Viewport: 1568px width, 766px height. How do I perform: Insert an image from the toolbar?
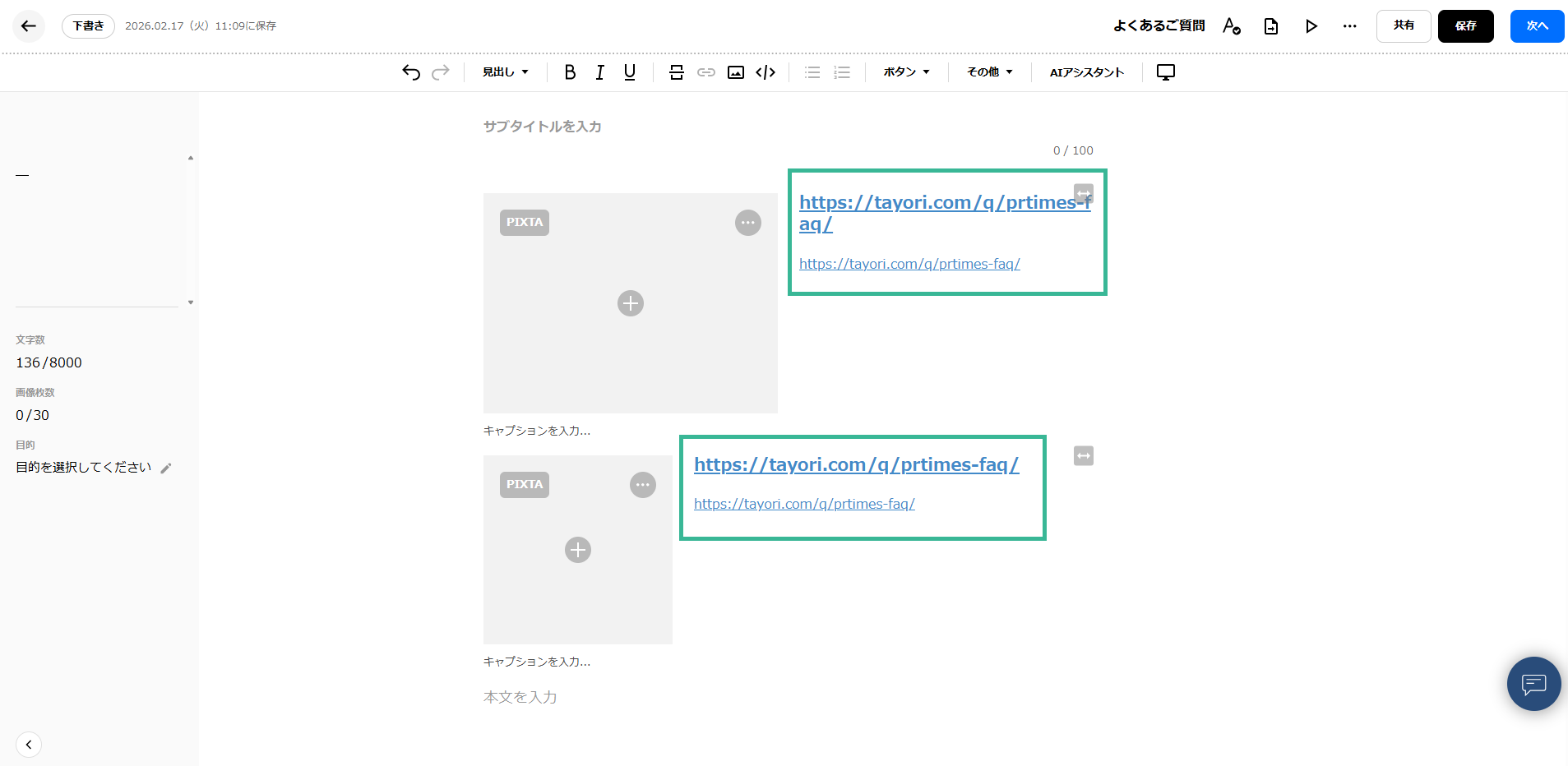pos(736,72)
